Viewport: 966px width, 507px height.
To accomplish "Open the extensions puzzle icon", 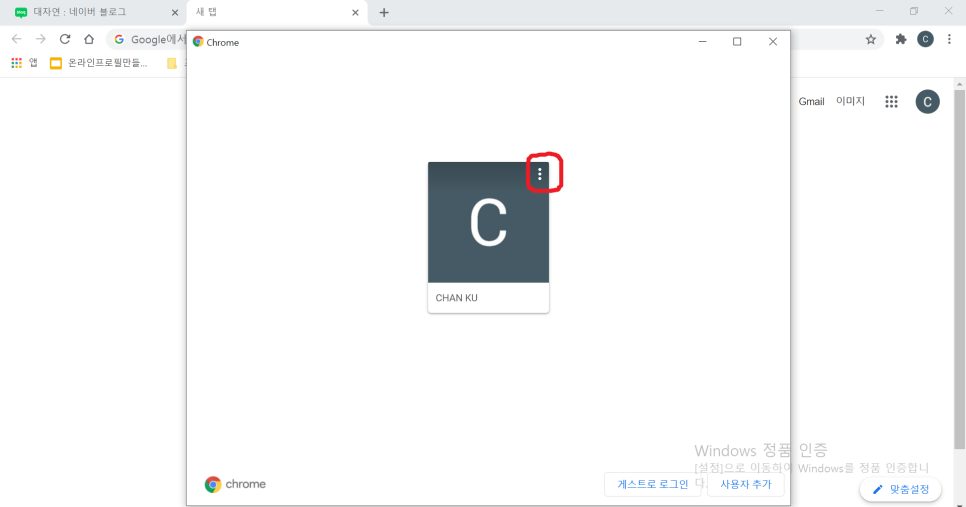I will coord(901,39).
